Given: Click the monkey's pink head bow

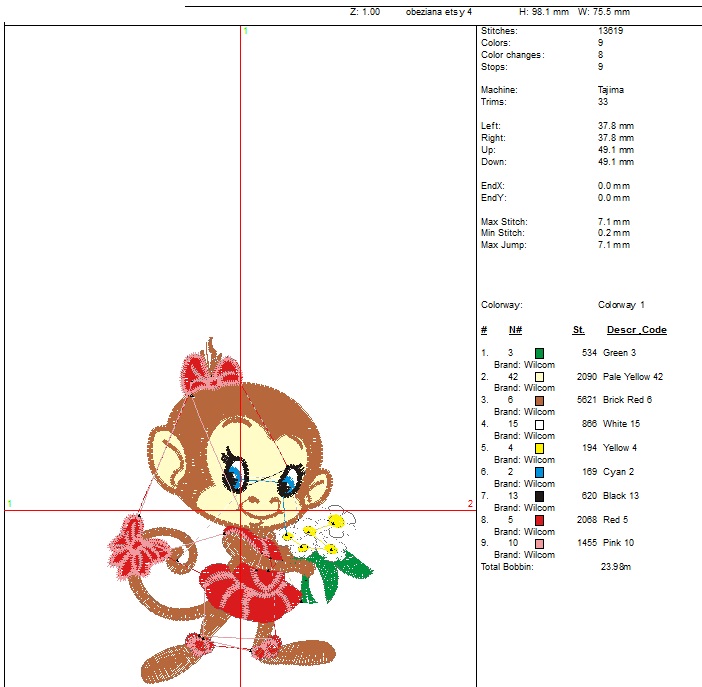Looking at the screenshot, I should click(210, 373).
